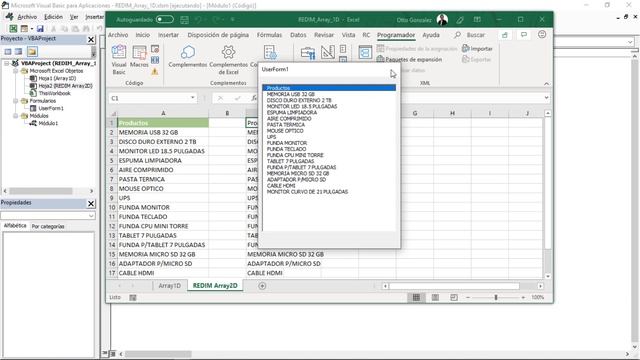The image size is (640, 360).
Task: Switch to Page Layout view in status bar
Action: tap(435, 298)
